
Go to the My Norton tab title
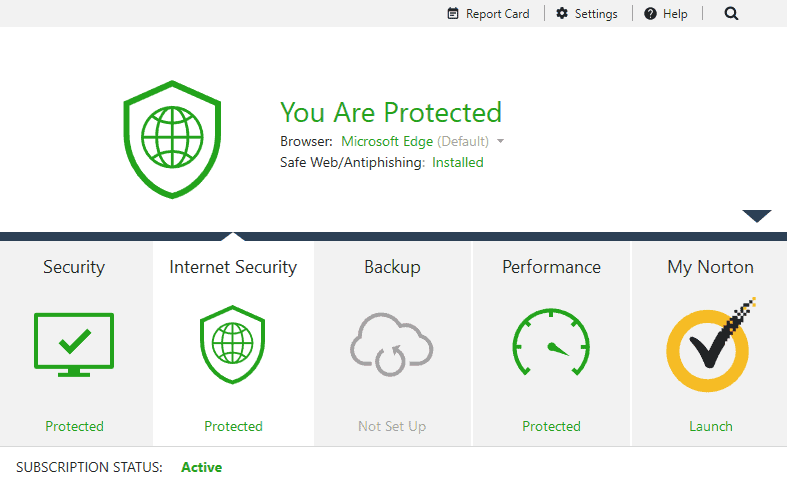tap(710, 267)
